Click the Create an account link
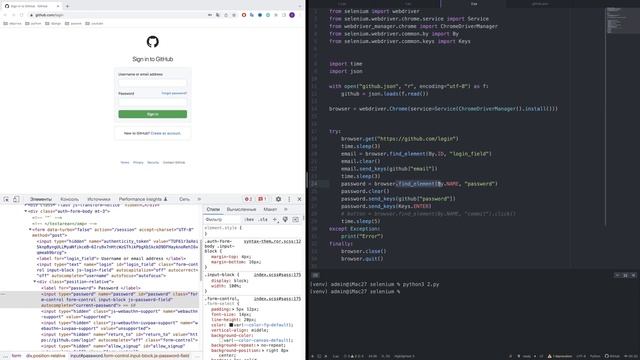This screenshot has height=360, width=640. click(166, 133)
